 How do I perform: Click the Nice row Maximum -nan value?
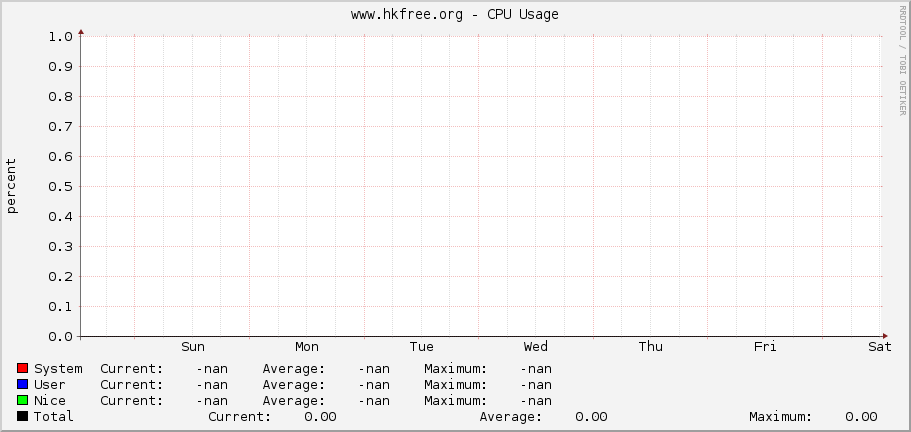[536, 401]
